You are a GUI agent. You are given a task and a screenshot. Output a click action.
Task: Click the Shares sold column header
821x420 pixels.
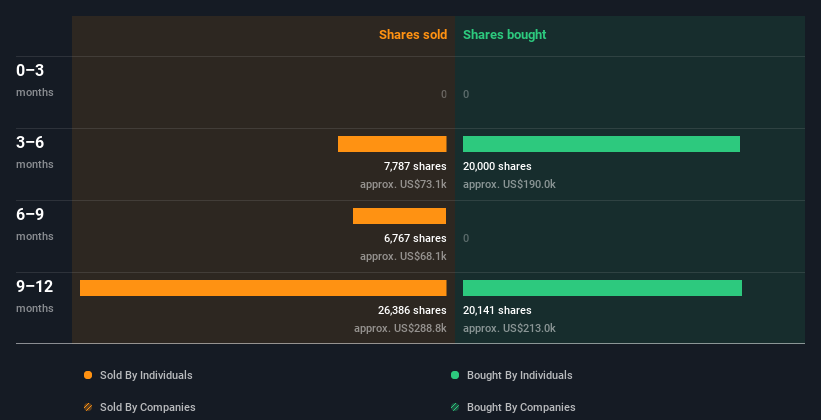413,35
